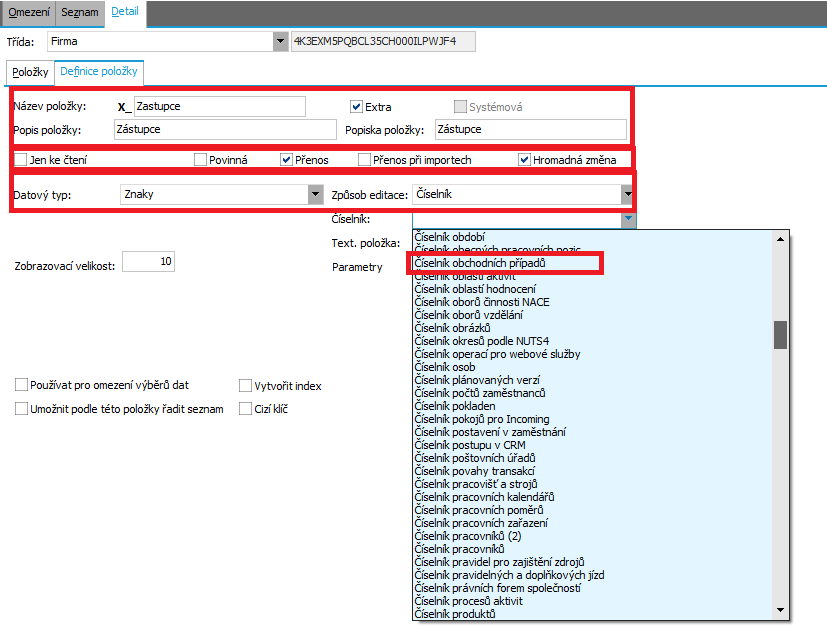827x627 pixels.
Task: Select the Položky subtab
Action: 29,73
